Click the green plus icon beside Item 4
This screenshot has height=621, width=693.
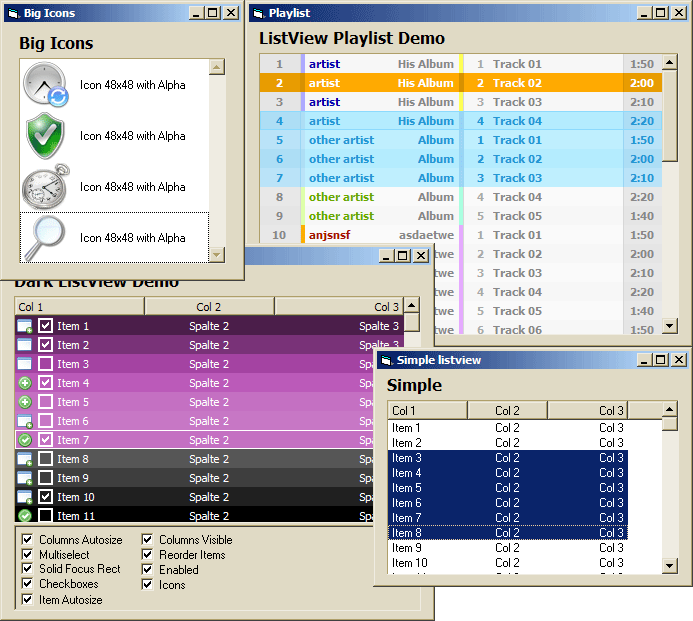(x=25, y=383)
